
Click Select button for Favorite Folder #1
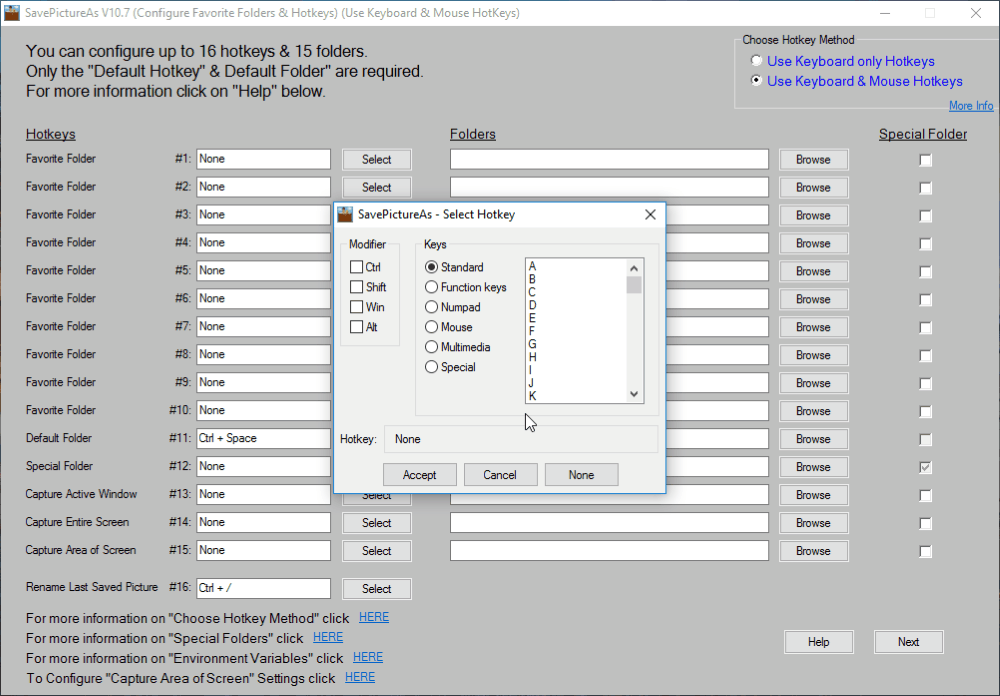tap(376, 159)
